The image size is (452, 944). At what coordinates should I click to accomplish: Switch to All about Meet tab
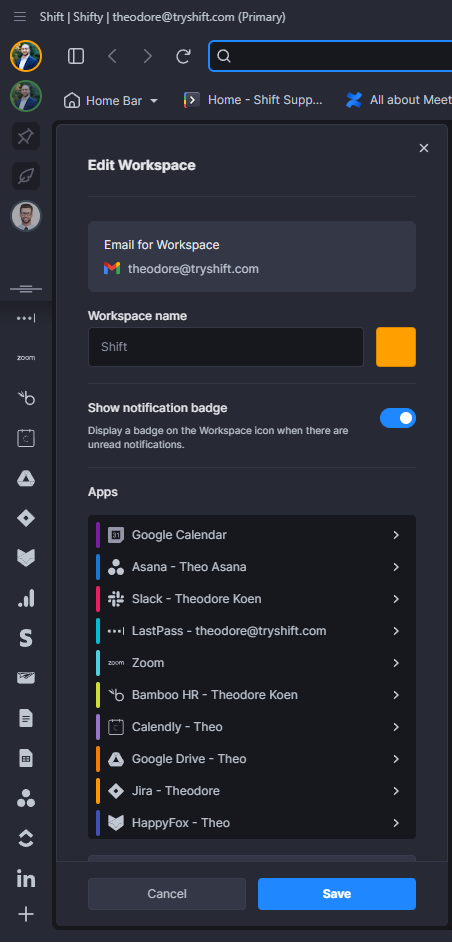pyautogui.click(x=398, y=100)
